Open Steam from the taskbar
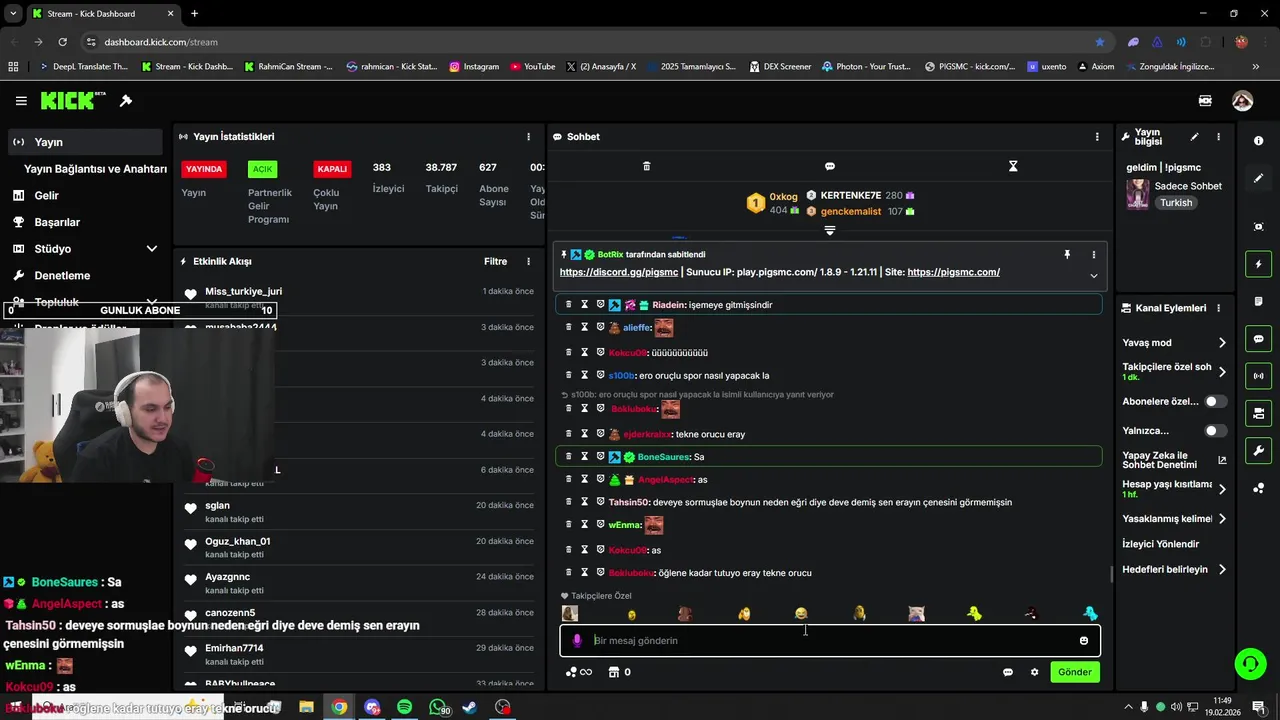The width and height of the screenshot is (1280, 720). [469, 707]
